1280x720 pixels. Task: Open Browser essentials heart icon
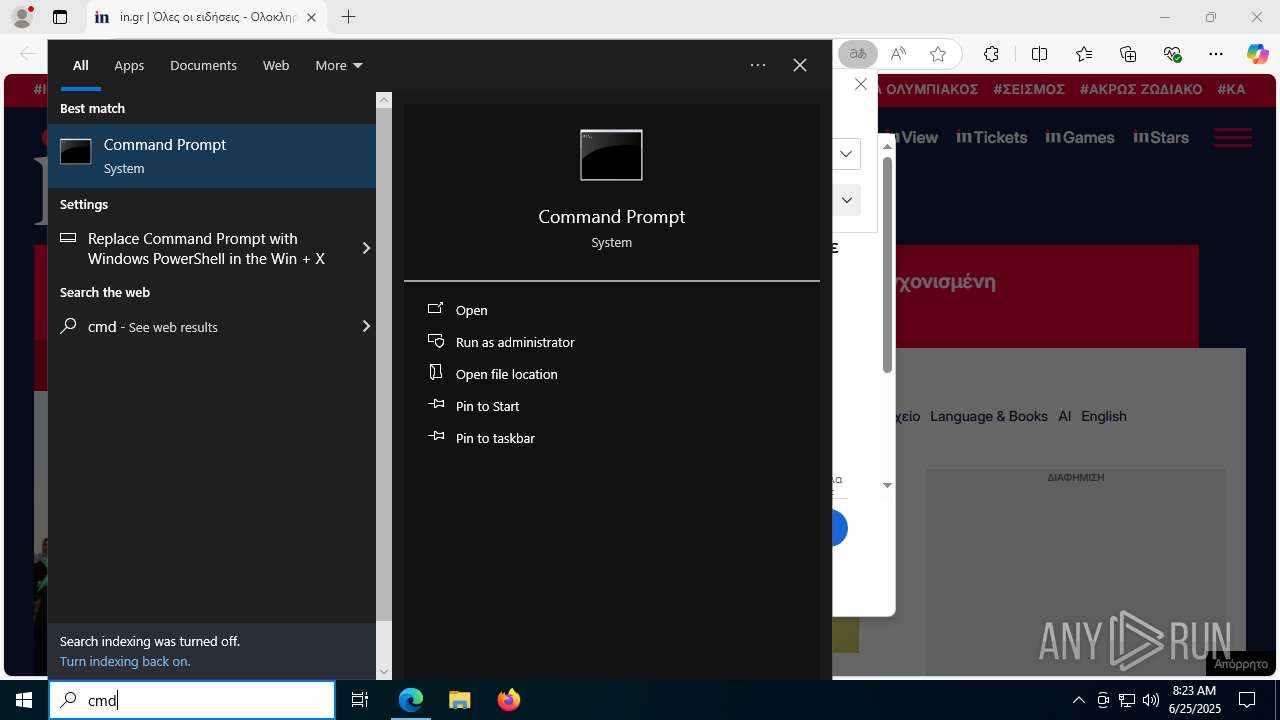pos(1172,54)
